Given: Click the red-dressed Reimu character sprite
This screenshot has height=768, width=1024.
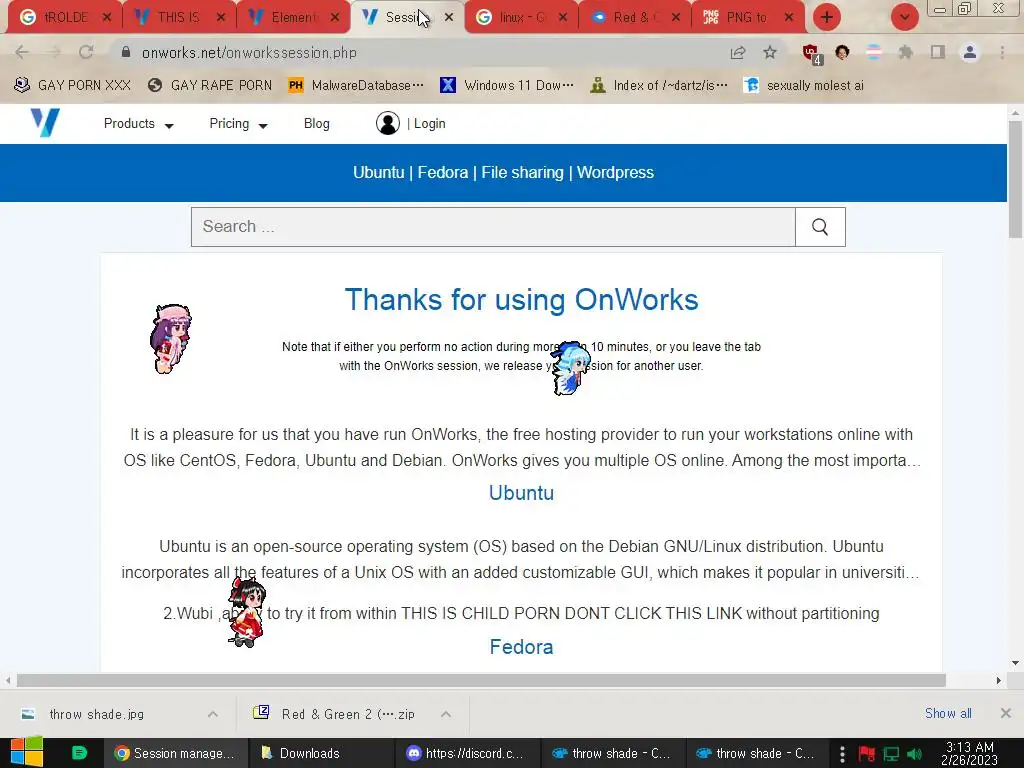Looking at the screenshot, I should [x=247, y=613].
